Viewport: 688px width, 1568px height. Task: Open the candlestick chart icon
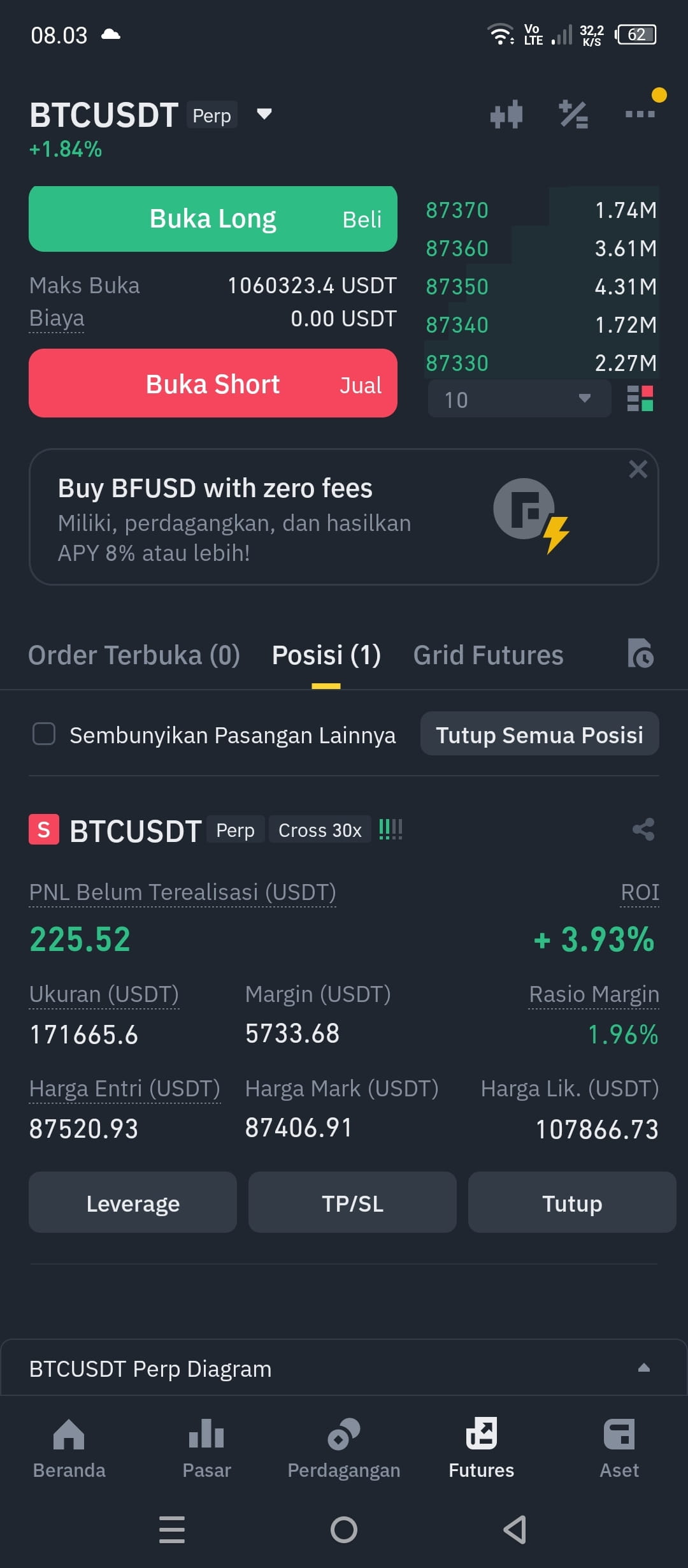506,115
